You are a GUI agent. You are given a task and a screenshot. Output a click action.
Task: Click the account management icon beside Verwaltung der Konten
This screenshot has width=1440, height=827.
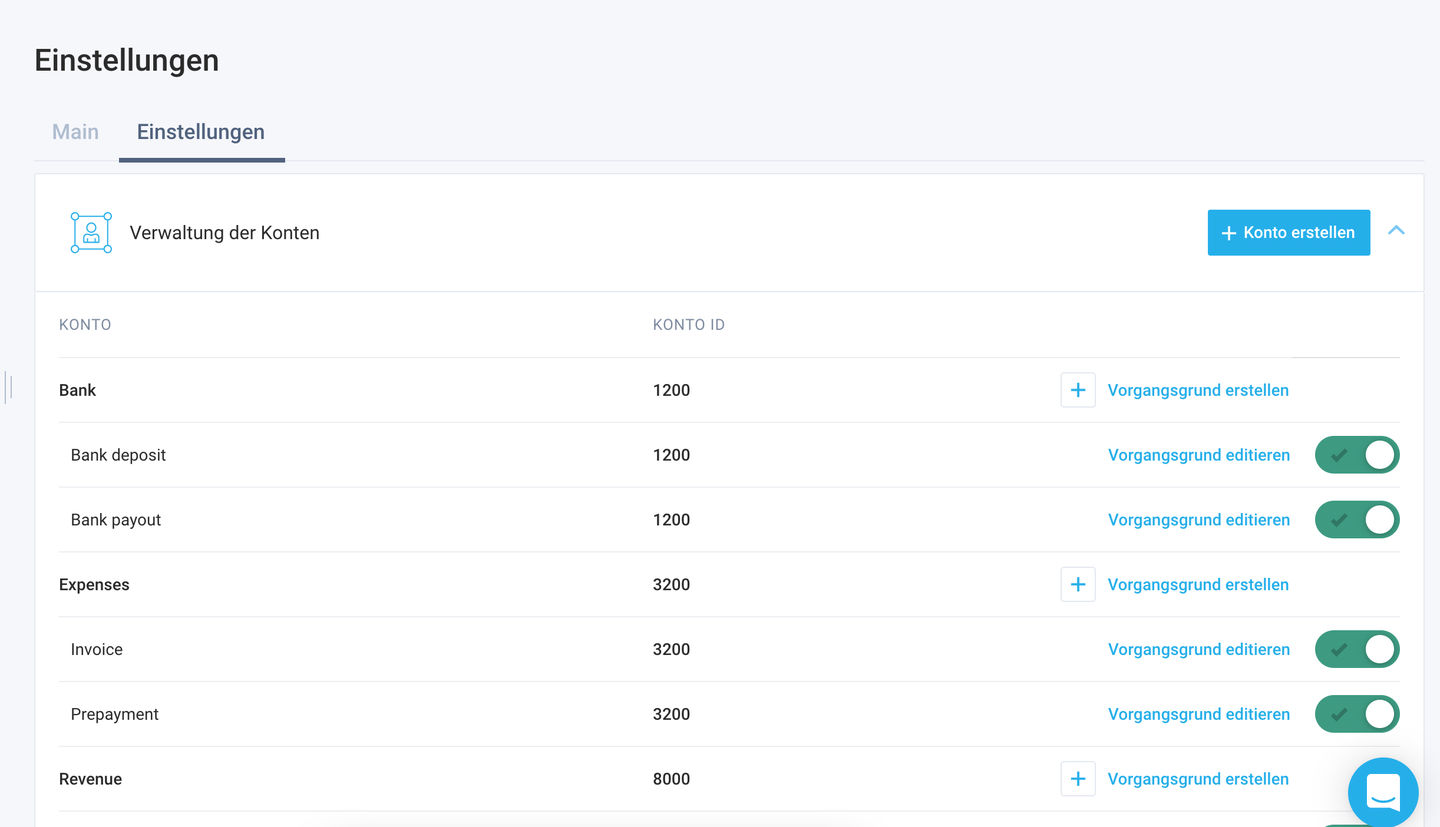pos(91,232)
